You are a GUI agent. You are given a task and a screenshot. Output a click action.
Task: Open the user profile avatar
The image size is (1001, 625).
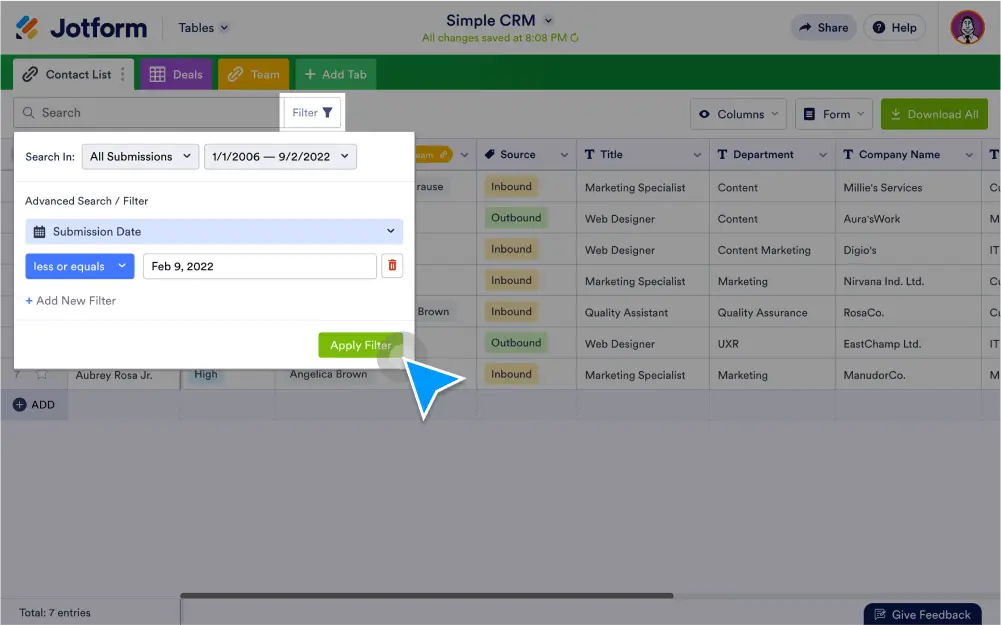tap(967, 28)
